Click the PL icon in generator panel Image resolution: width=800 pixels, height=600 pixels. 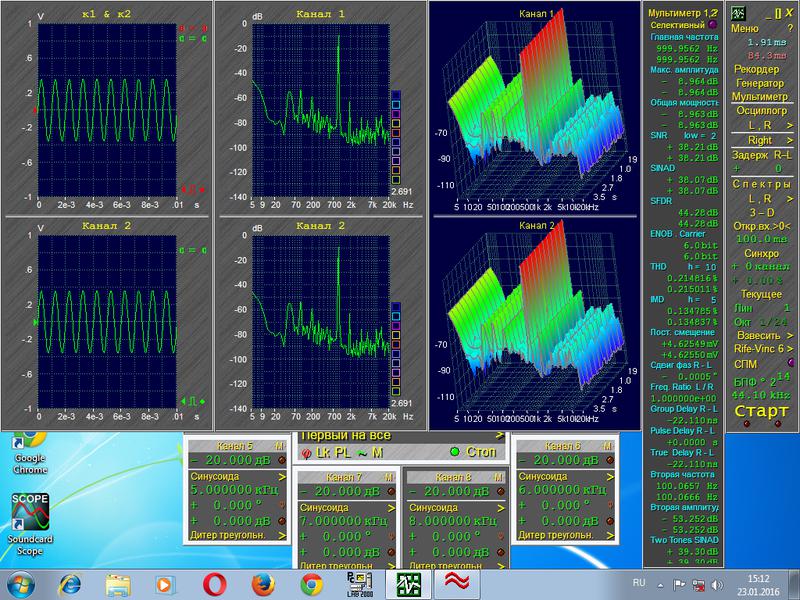(342, 452)
